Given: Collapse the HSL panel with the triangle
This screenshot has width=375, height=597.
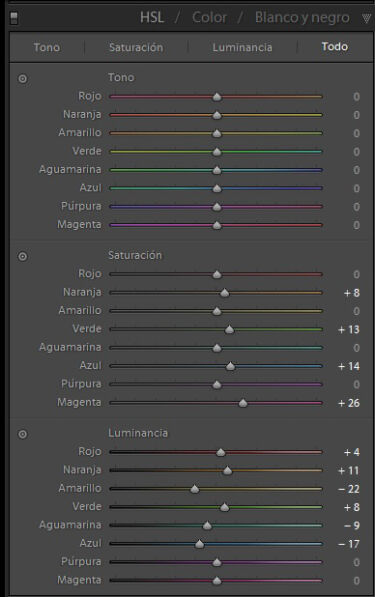Looking at the screenshot, I should pos(366,18).
